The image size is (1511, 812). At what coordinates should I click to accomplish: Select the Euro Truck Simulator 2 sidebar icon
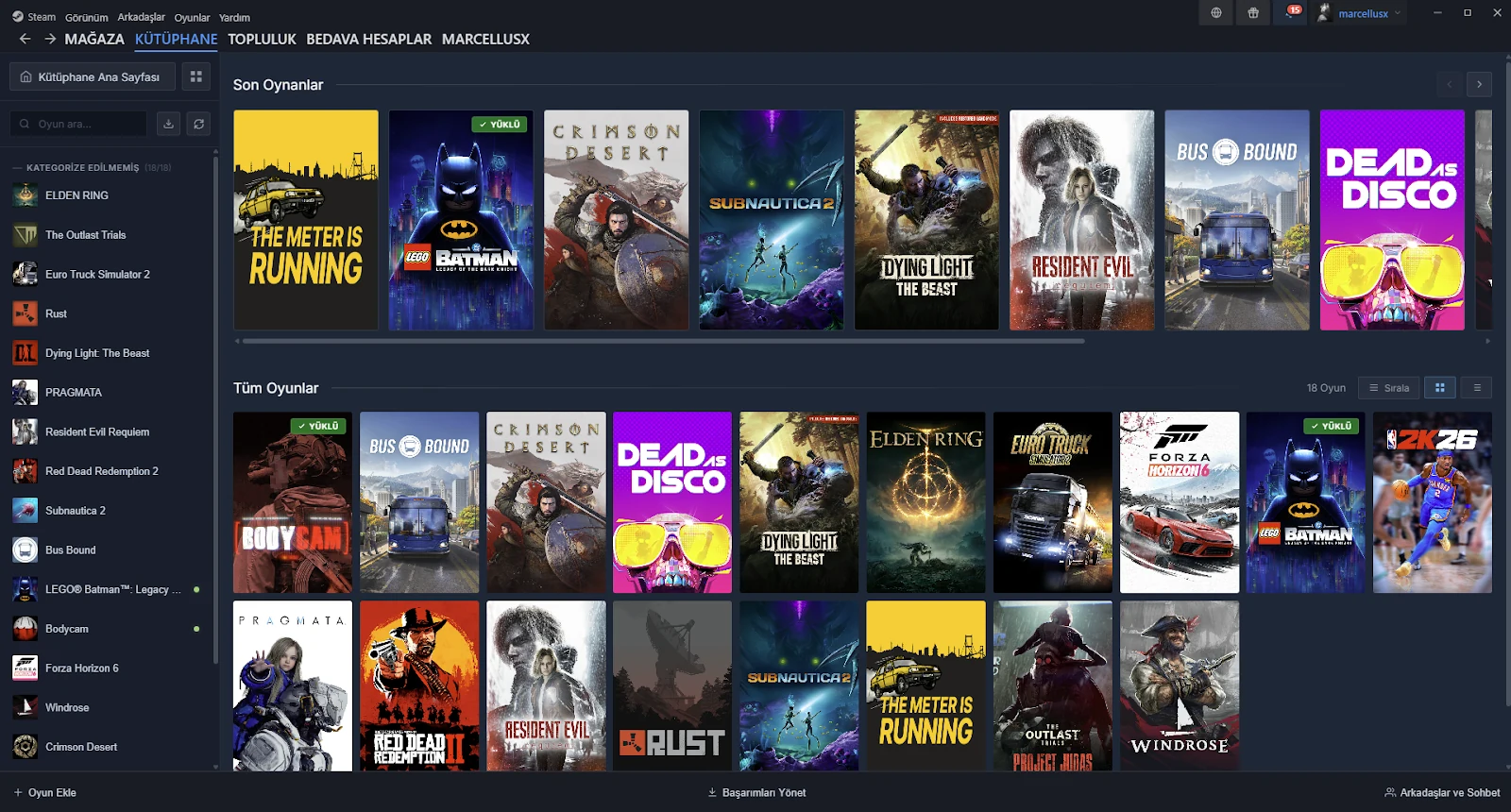(25, 275)
